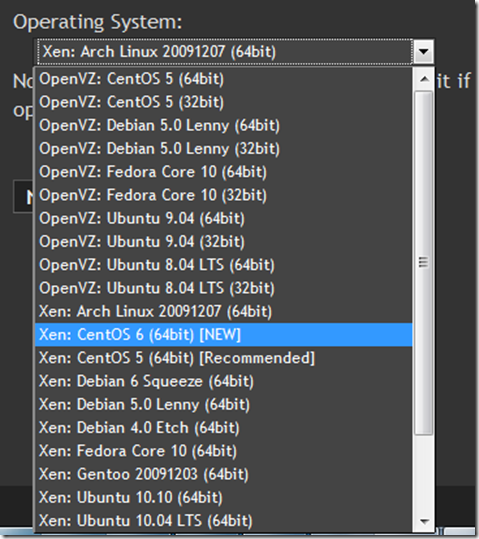Image resolution: width=479 pixels, height=539 pixels.
Task: Choose OpenVZ: Debian 5.0 Lenny (64bit)
Action: click(x=224, y=125)
